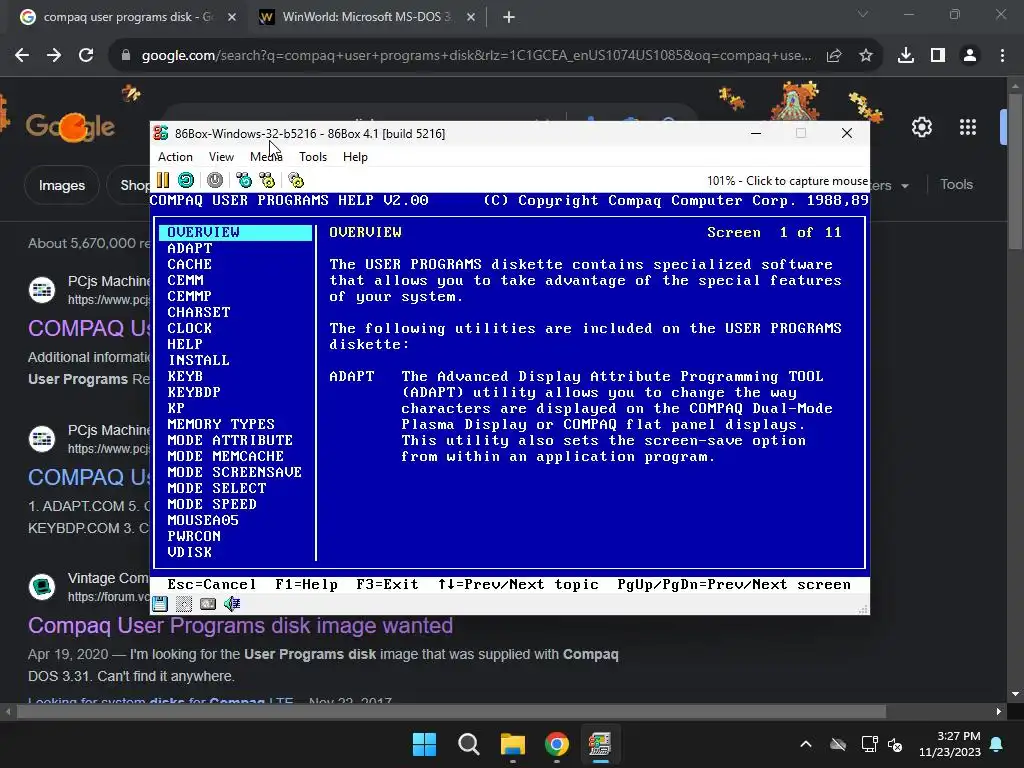
Task: Bookmark this page with star icon
Action: point(866,56)
